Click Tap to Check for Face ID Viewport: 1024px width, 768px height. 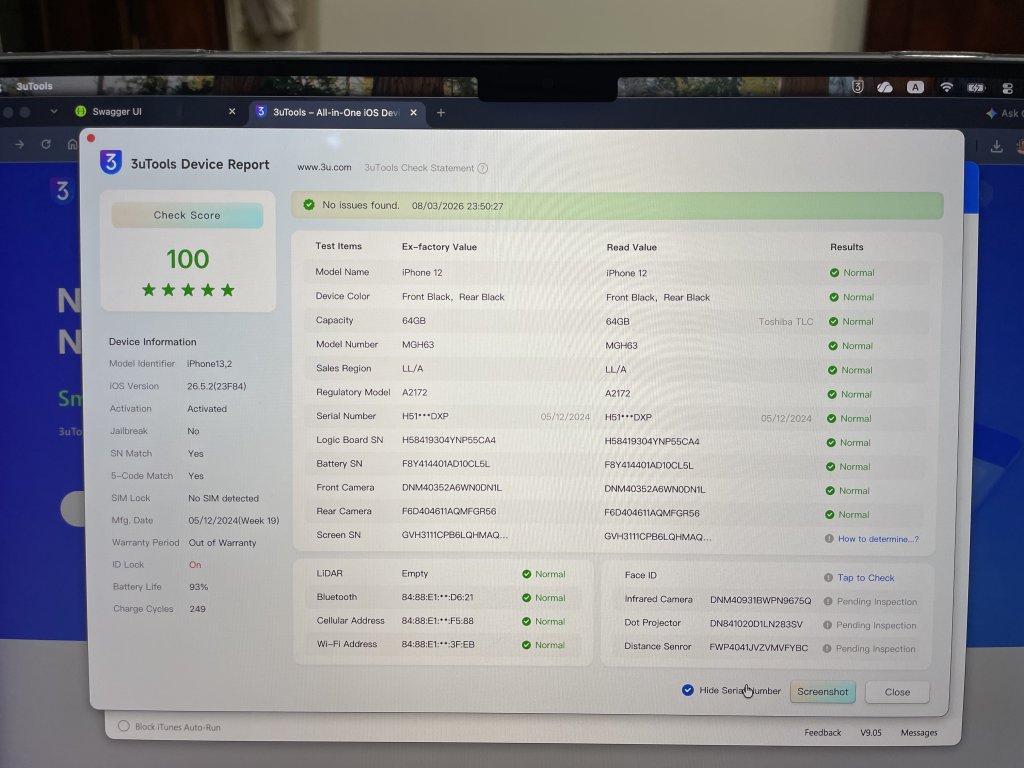click(865, 577)
